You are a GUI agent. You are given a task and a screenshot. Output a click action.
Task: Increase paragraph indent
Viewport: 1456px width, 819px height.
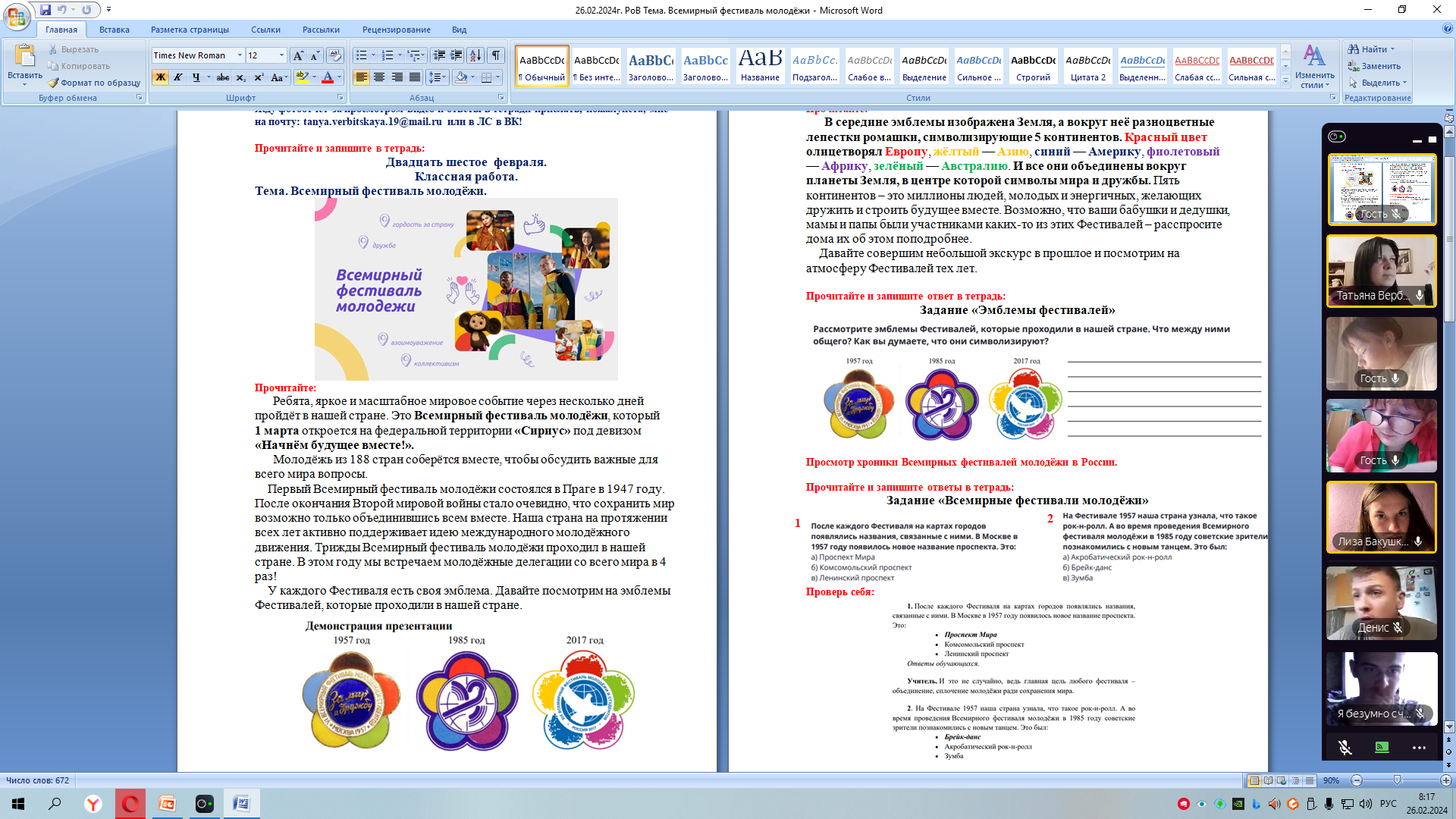coord(457,55)
